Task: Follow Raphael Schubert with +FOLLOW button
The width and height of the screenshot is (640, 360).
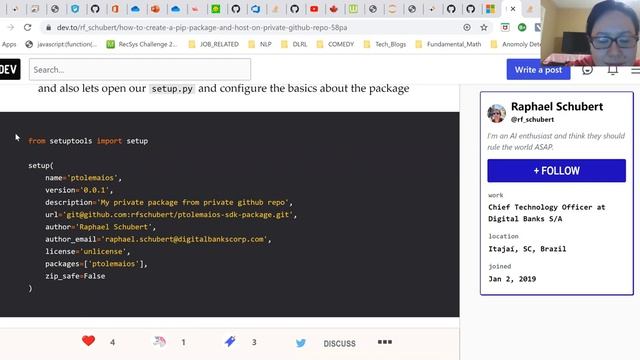Action: [x=556, y=171]
